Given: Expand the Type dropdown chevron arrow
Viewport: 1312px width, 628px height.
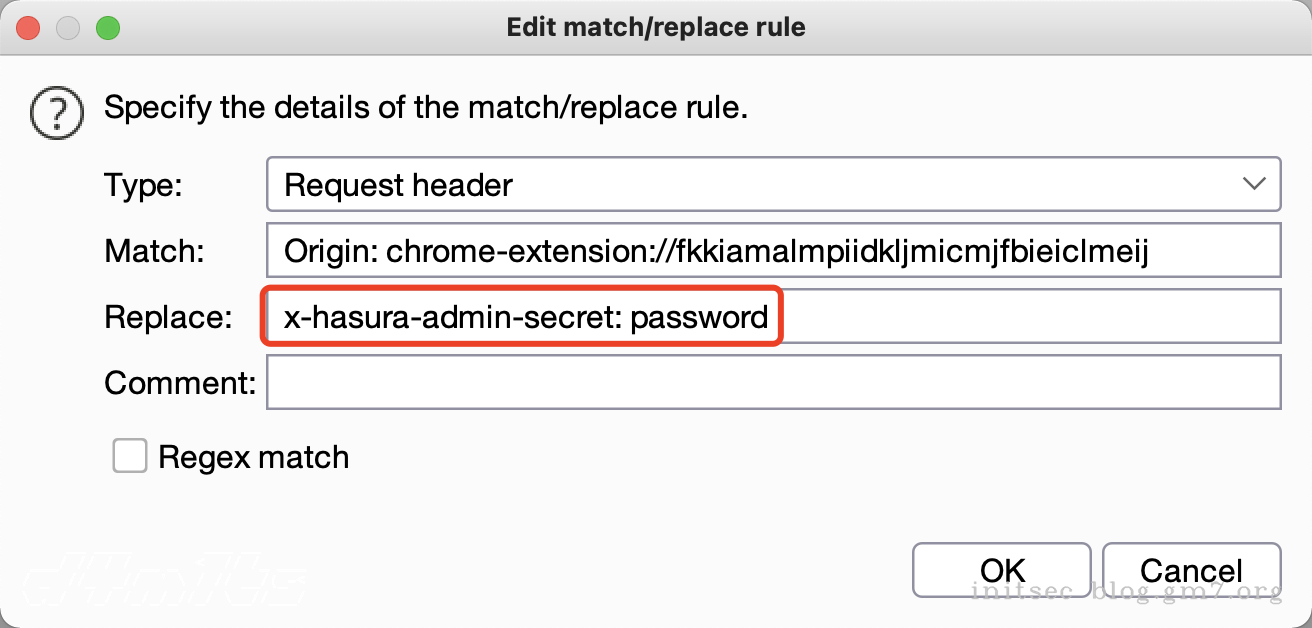Looking at the screenshot, I should tap(1252, 184).
